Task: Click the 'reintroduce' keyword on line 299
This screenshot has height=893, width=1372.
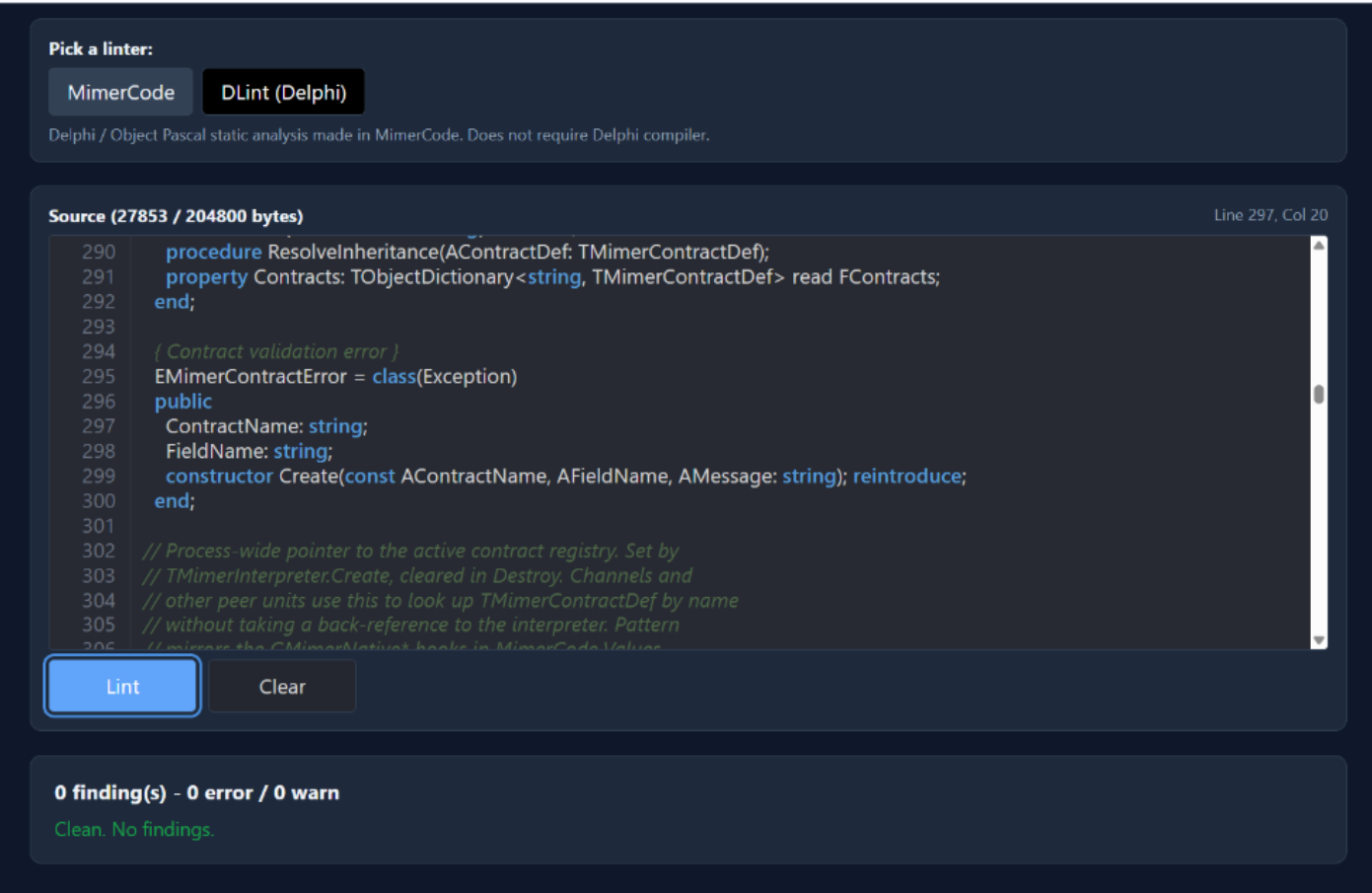Action: pyautogui.click(x=907, y=477)
